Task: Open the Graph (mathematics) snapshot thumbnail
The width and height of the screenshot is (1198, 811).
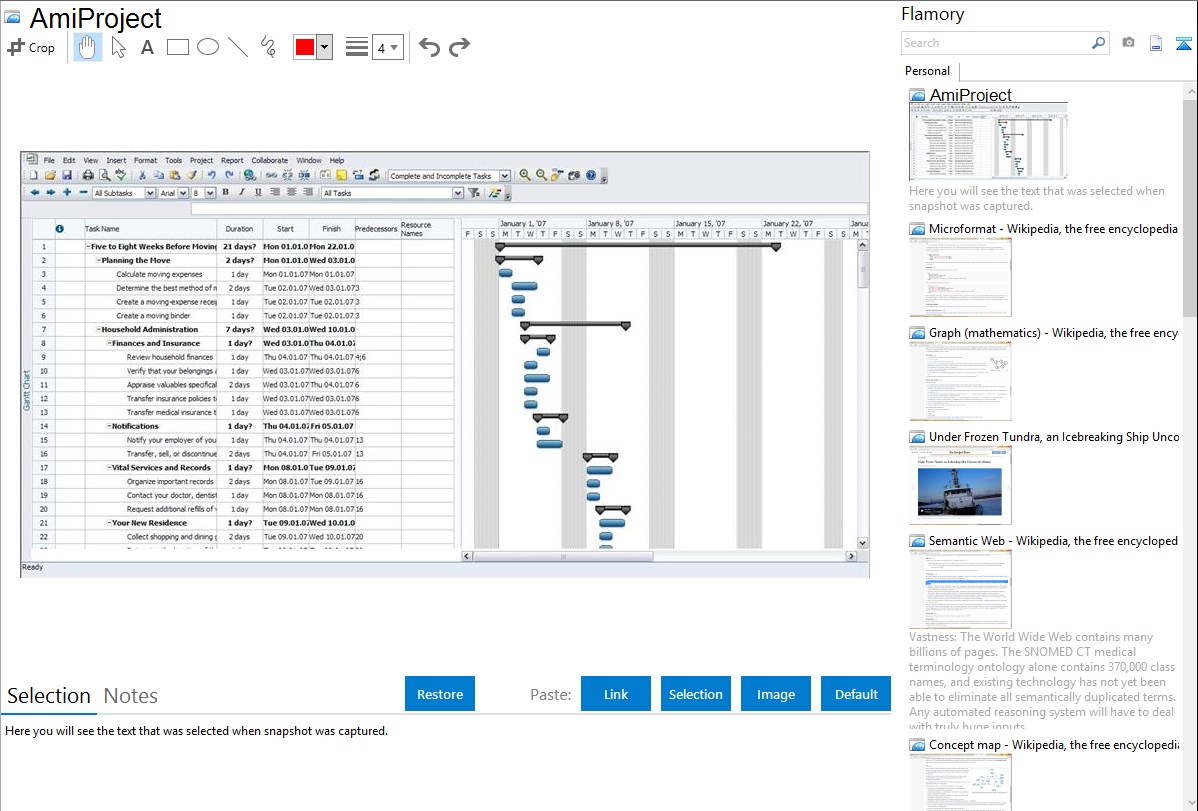Action: (x=960, y=381)
